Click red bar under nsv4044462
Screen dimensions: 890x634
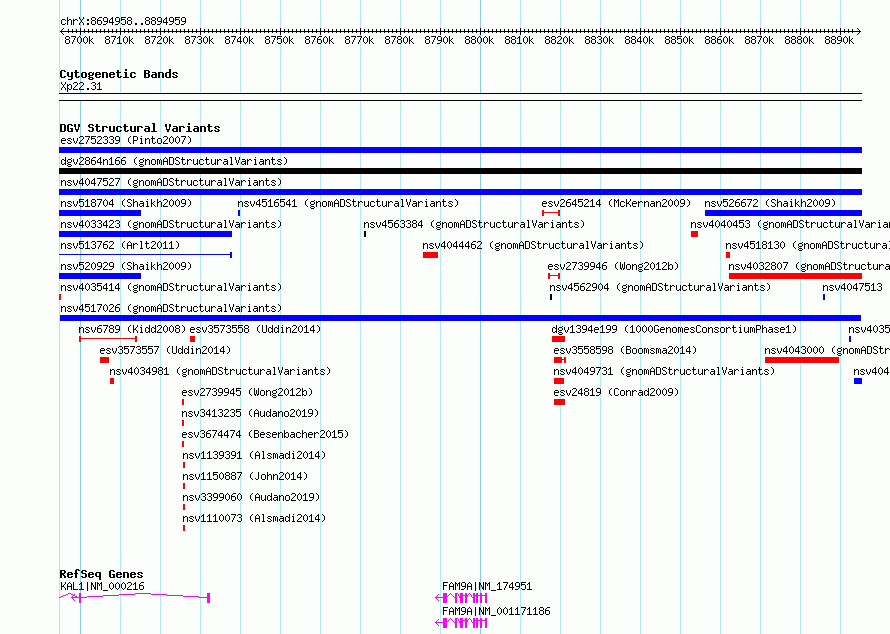[x=430, y=255]
